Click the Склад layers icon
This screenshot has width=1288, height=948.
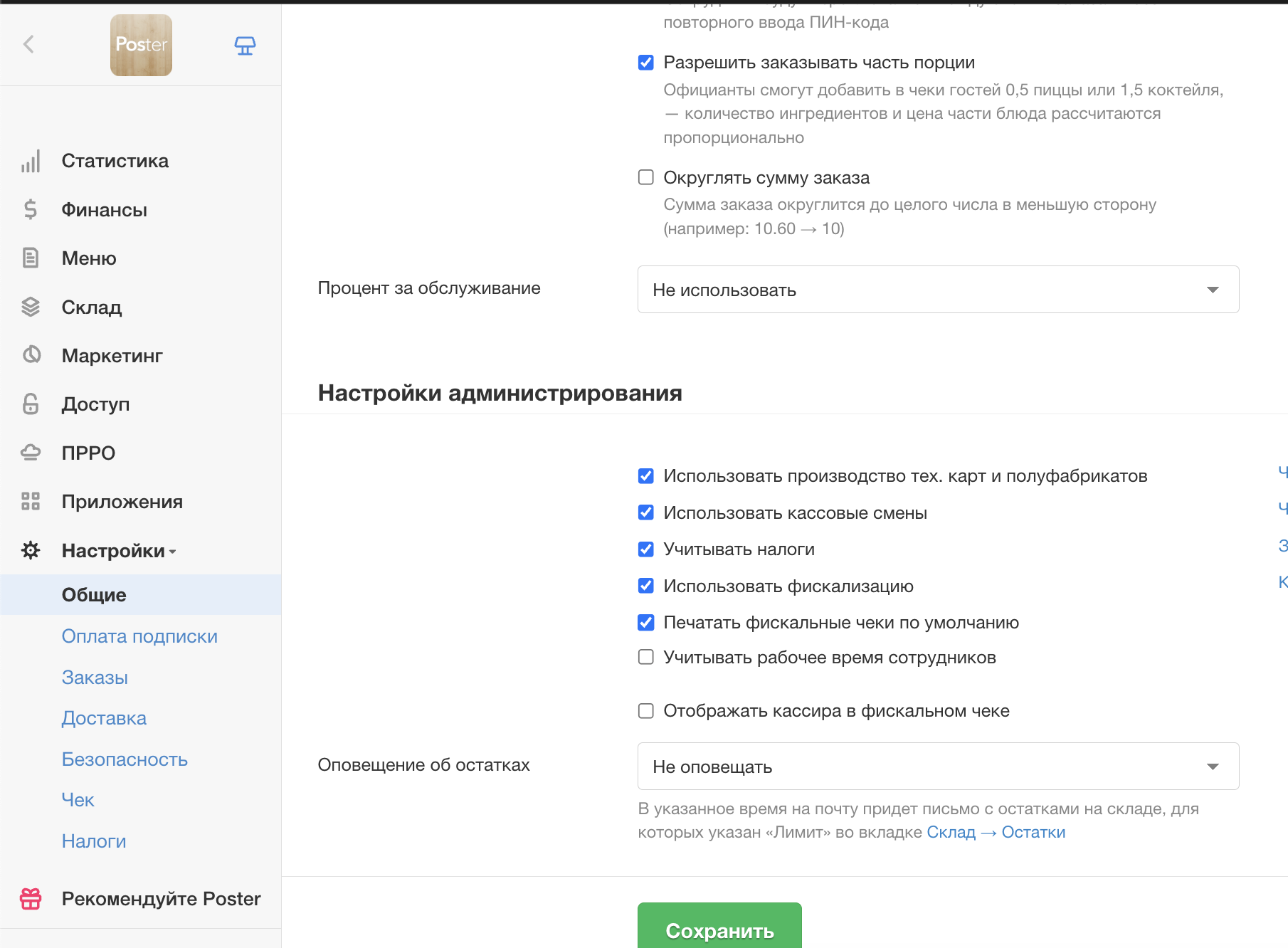tap(31, 307)
